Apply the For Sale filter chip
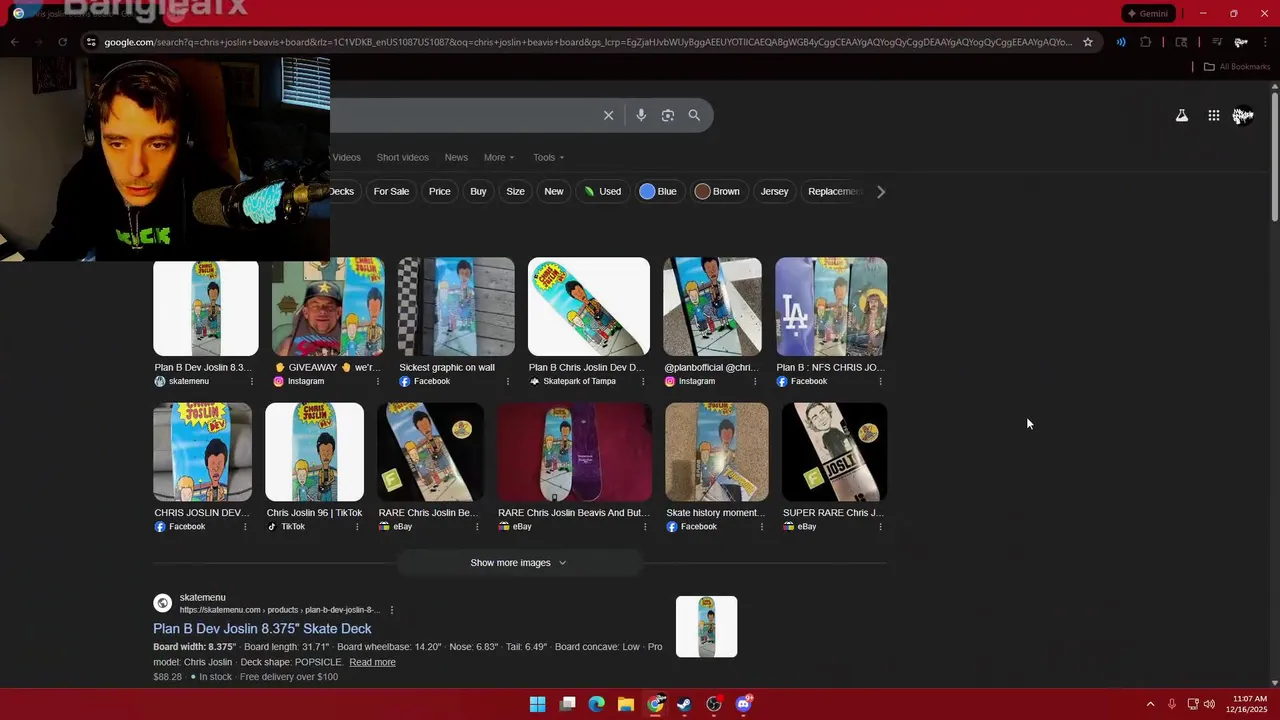 click(x=391, y=191)
